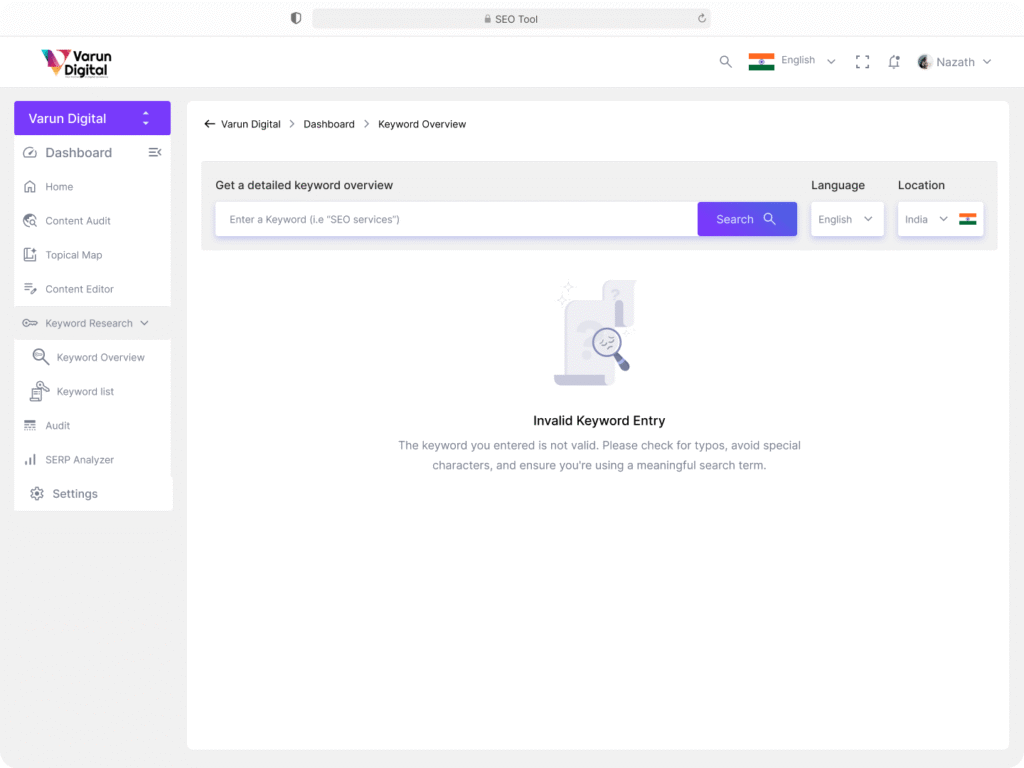Open the Content Audit page
This screenshot has height=768, width=1024.
point(77,221)
